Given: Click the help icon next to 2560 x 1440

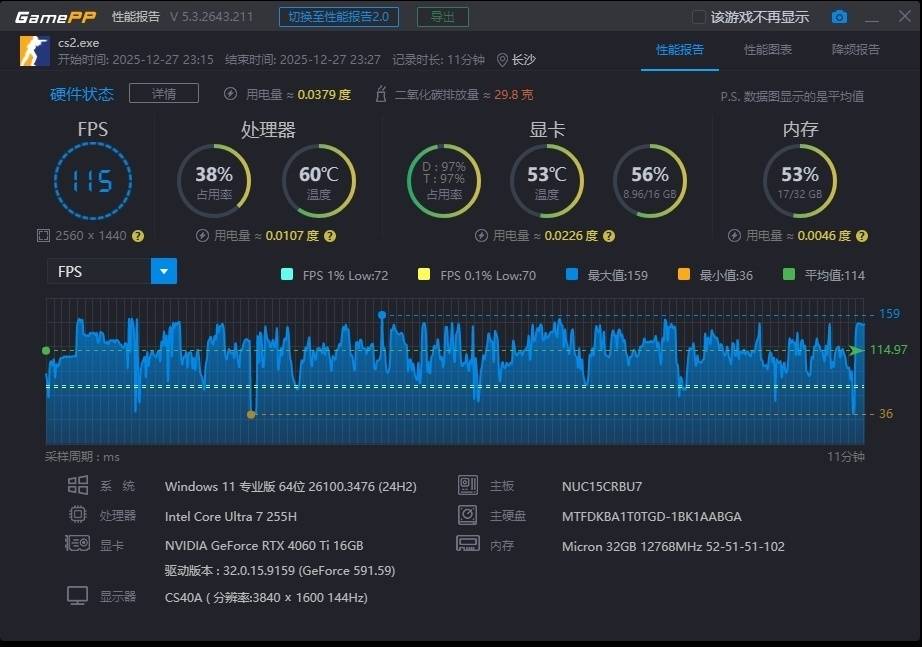Looking at the screenshot, I should click(x=138, y=236).
